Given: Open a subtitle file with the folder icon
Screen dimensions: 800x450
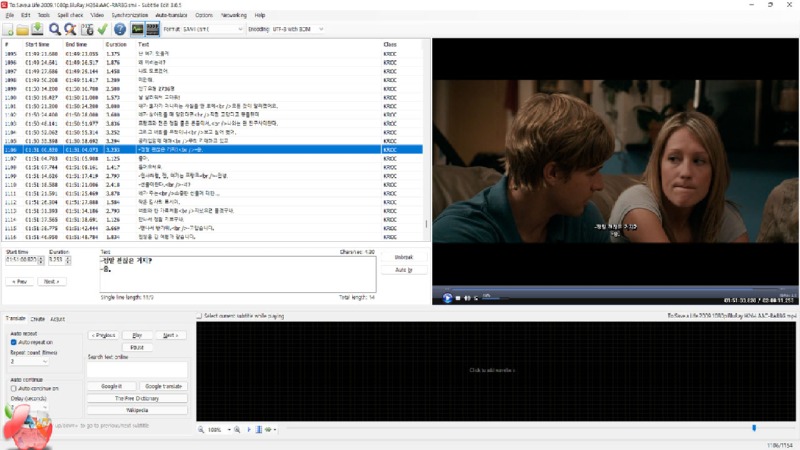Looking at the screenshot, I should point(23,30).
